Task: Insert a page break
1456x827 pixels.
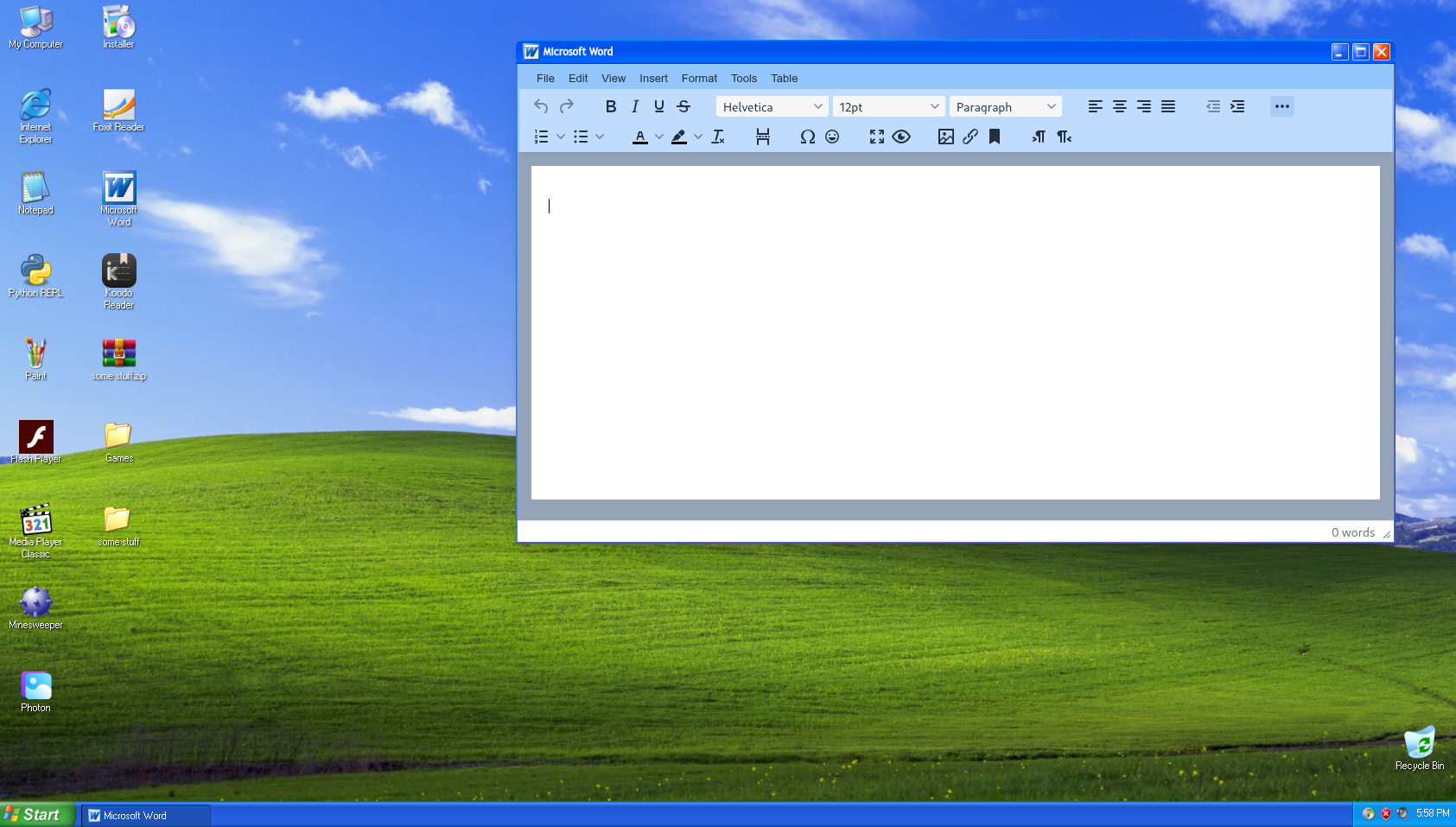Action: point(763,137)
